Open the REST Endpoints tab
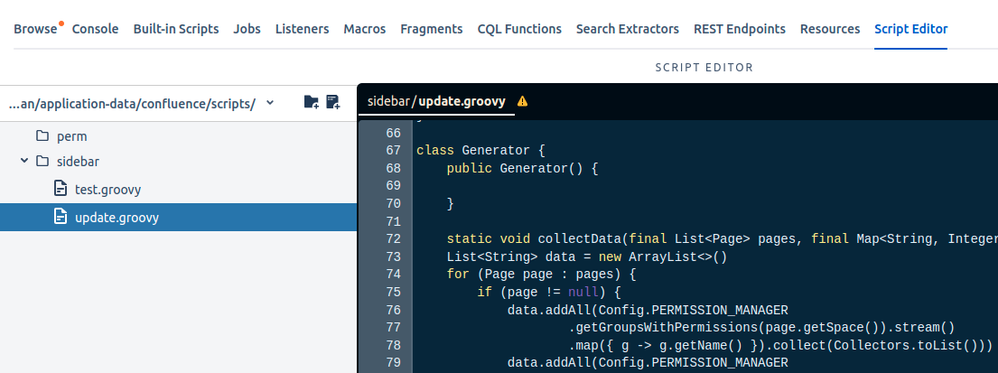This screenshot has height=373, width=998. coord(740,29)
